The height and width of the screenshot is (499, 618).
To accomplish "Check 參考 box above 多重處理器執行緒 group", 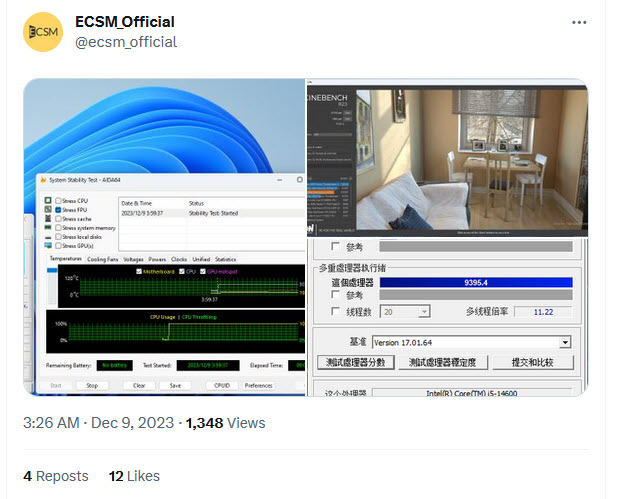I will 335,246.
